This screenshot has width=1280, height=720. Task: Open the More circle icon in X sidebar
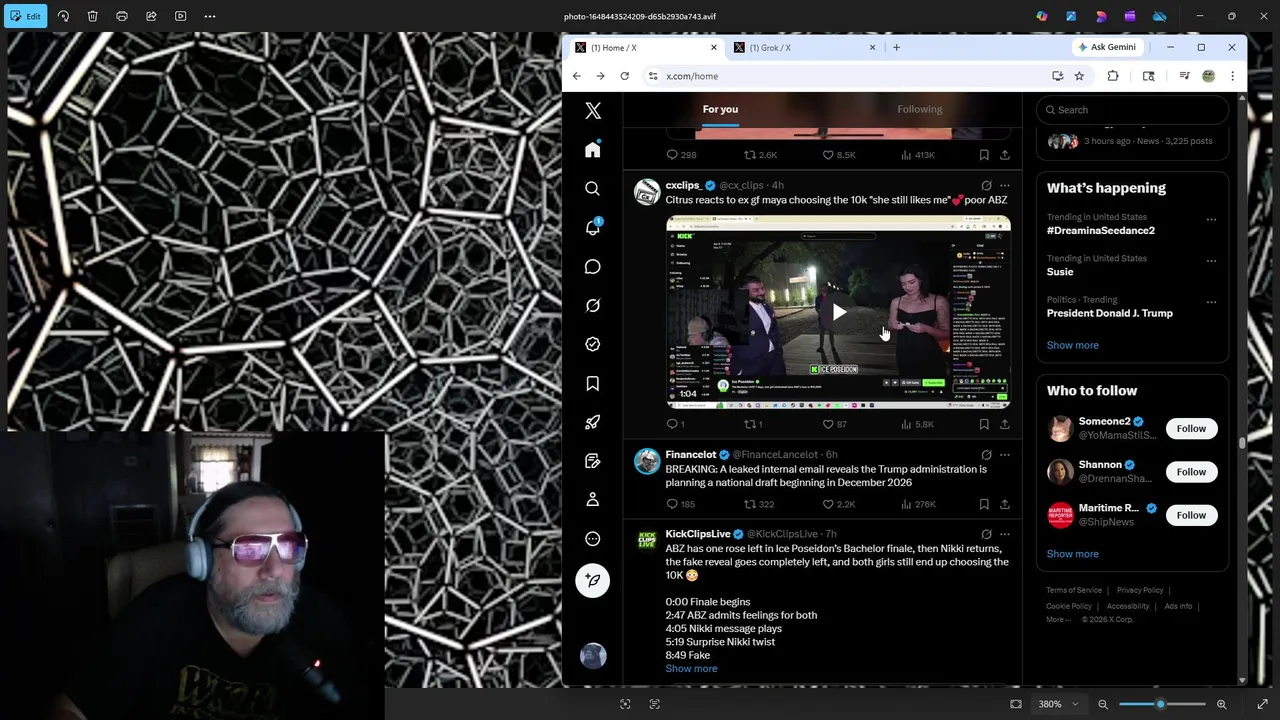click(593, 538)
